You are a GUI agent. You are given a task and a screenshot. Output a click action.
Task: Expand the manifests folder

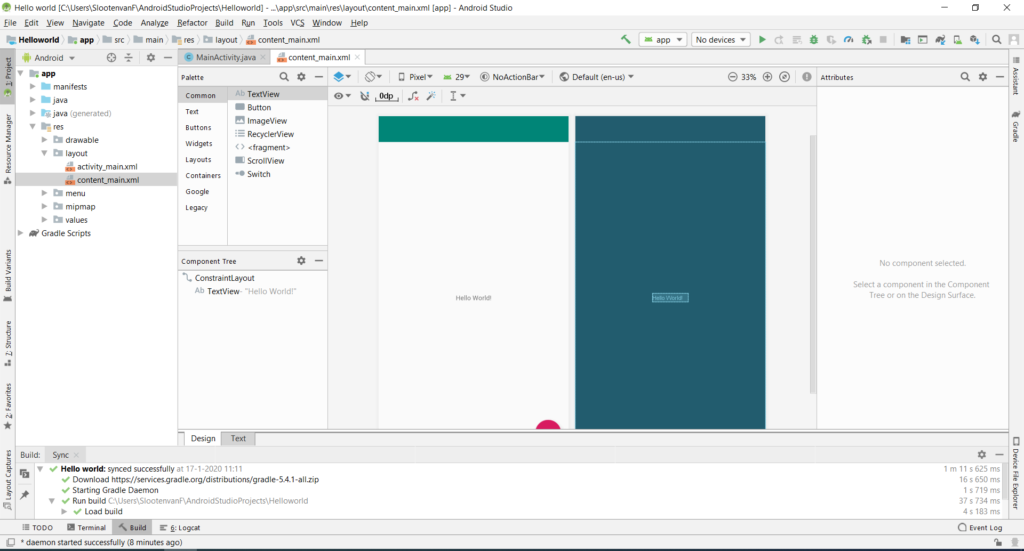click(33, 86)
